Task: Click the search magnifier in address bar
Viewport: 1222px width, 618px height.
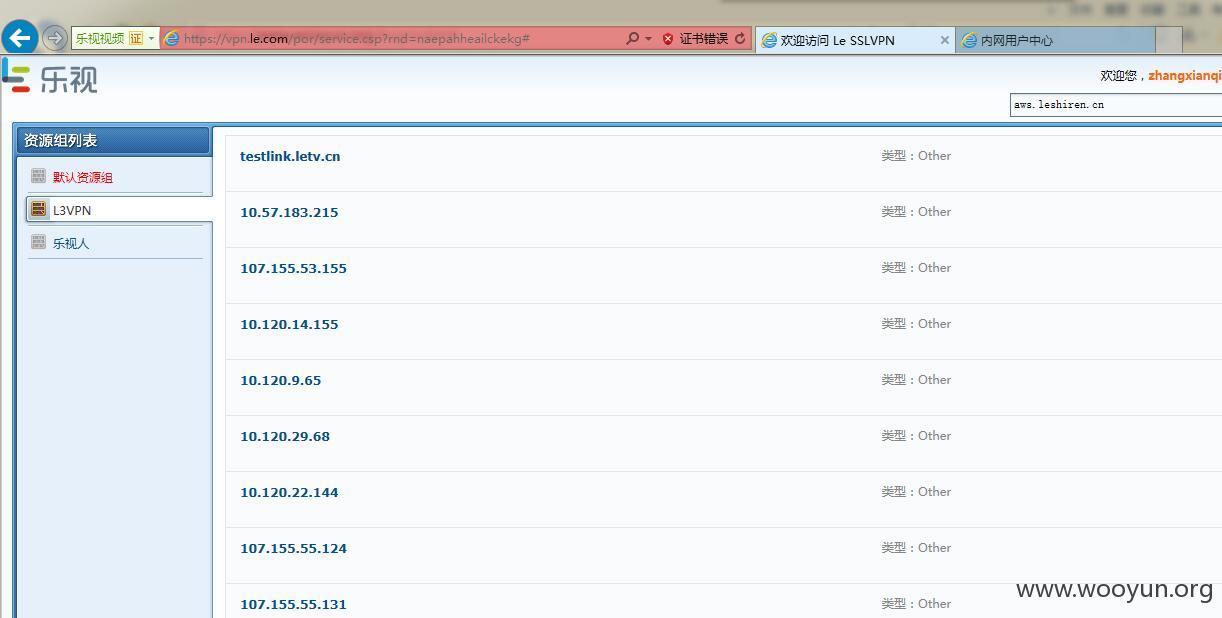Action: pos(632,39)
